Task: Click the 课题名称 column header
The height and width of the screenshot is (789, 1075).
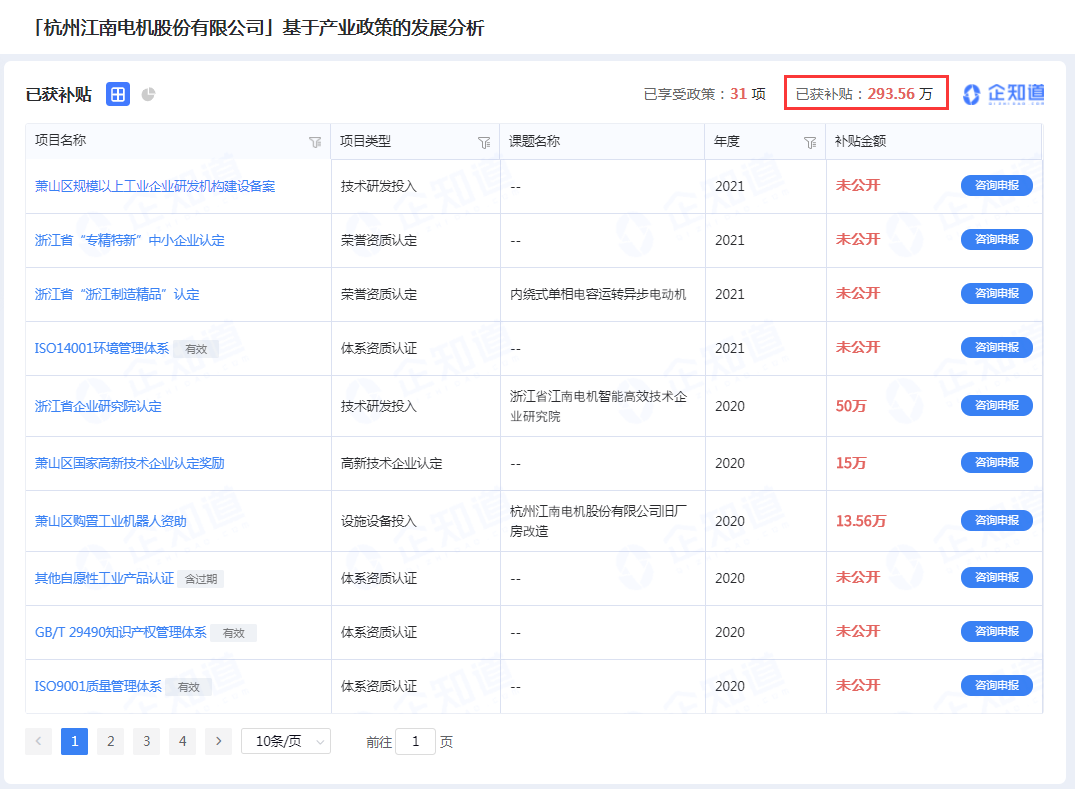Action: coord(535,141)
